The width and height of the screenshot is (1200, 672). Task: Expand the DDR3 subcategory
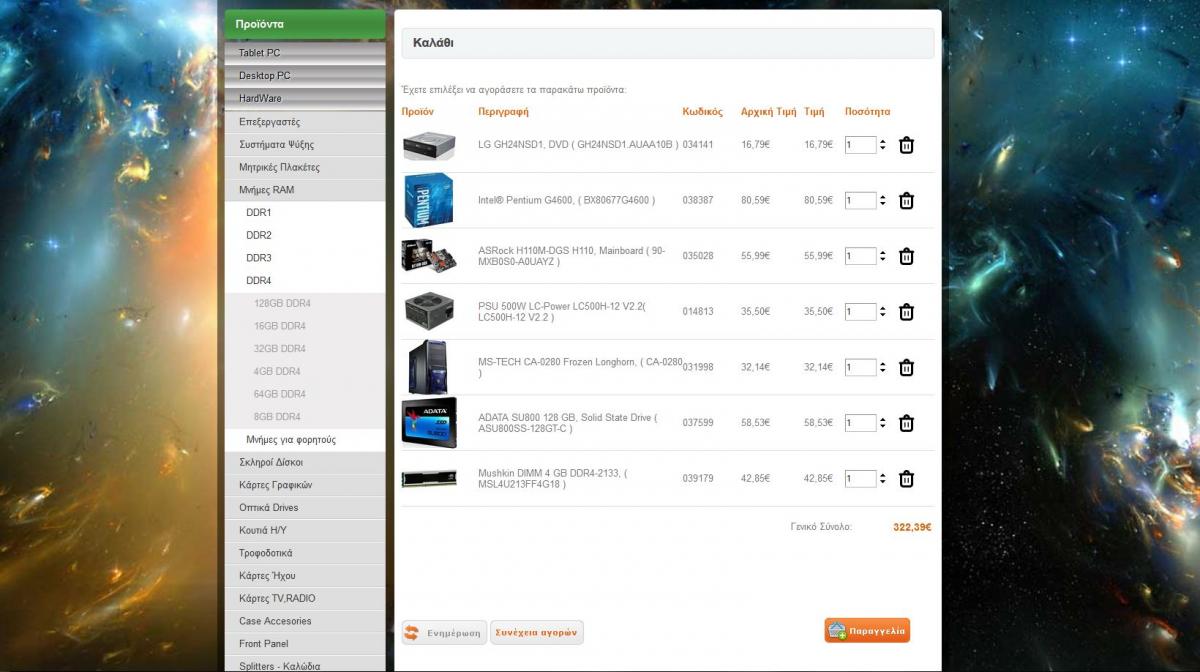pyautogui.click(x=305, y=258)
